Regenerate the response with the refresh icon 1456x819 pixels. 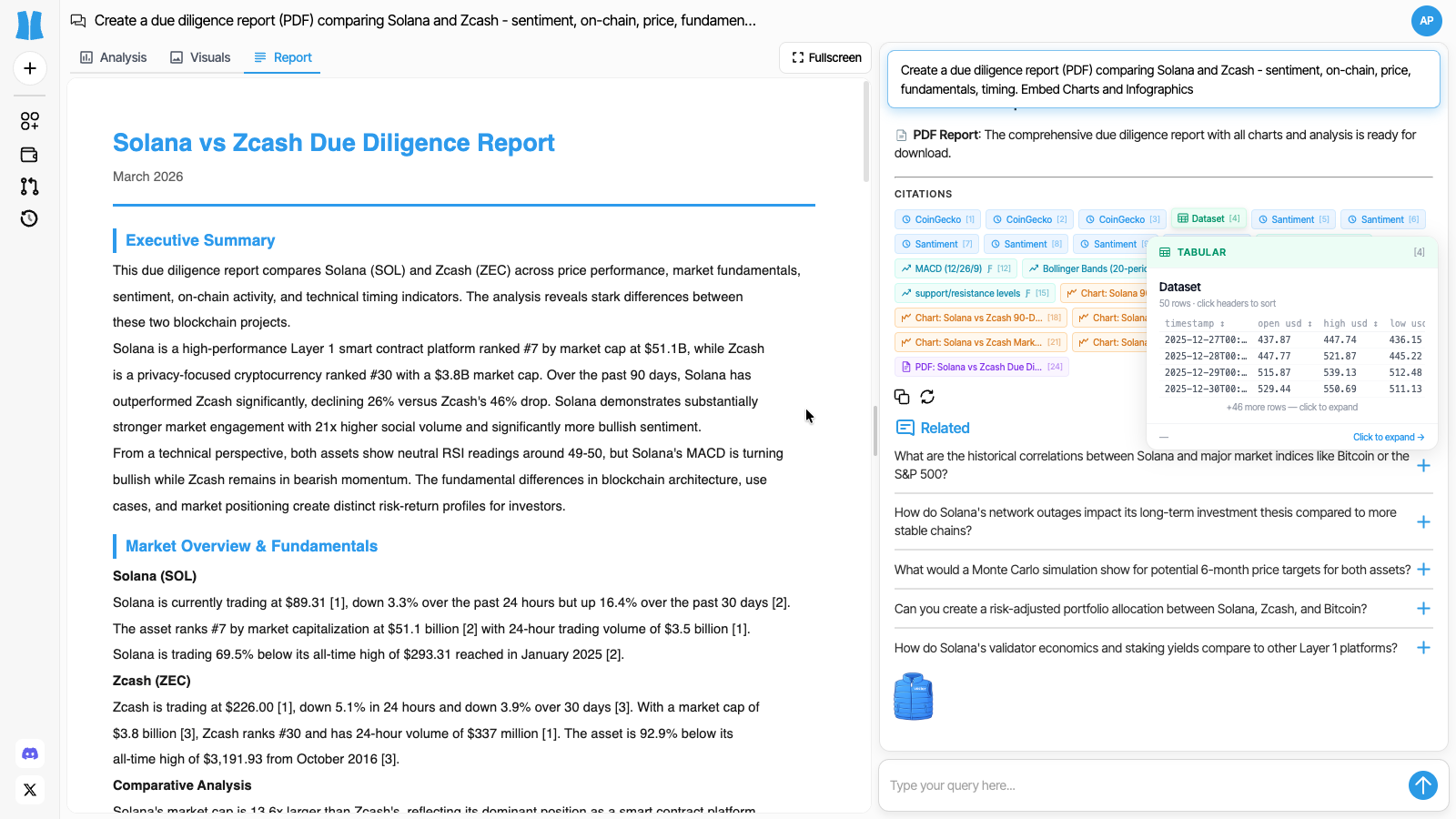(x=926, y=396)
